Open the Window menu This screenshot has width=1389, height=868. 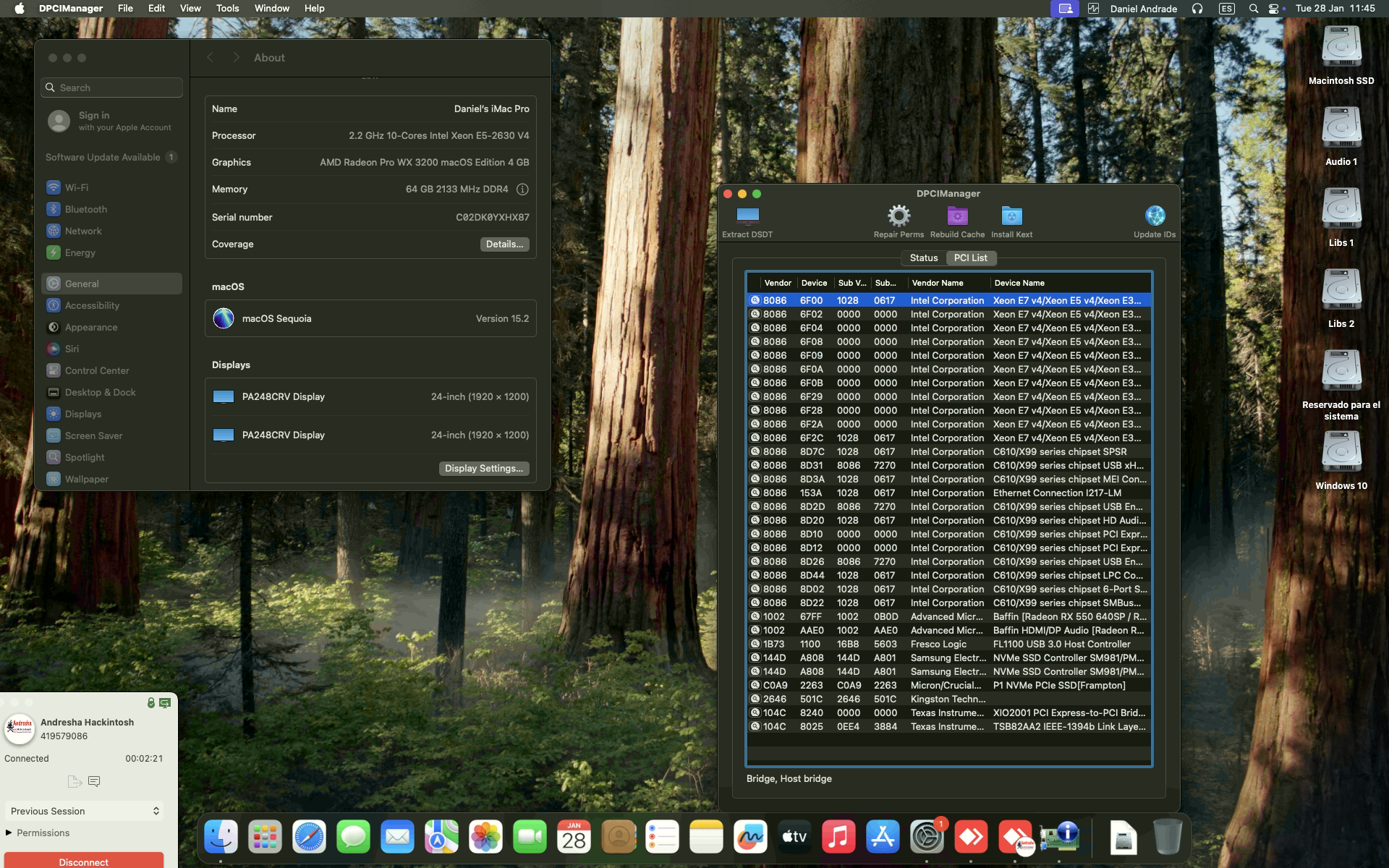click(272, 8)
